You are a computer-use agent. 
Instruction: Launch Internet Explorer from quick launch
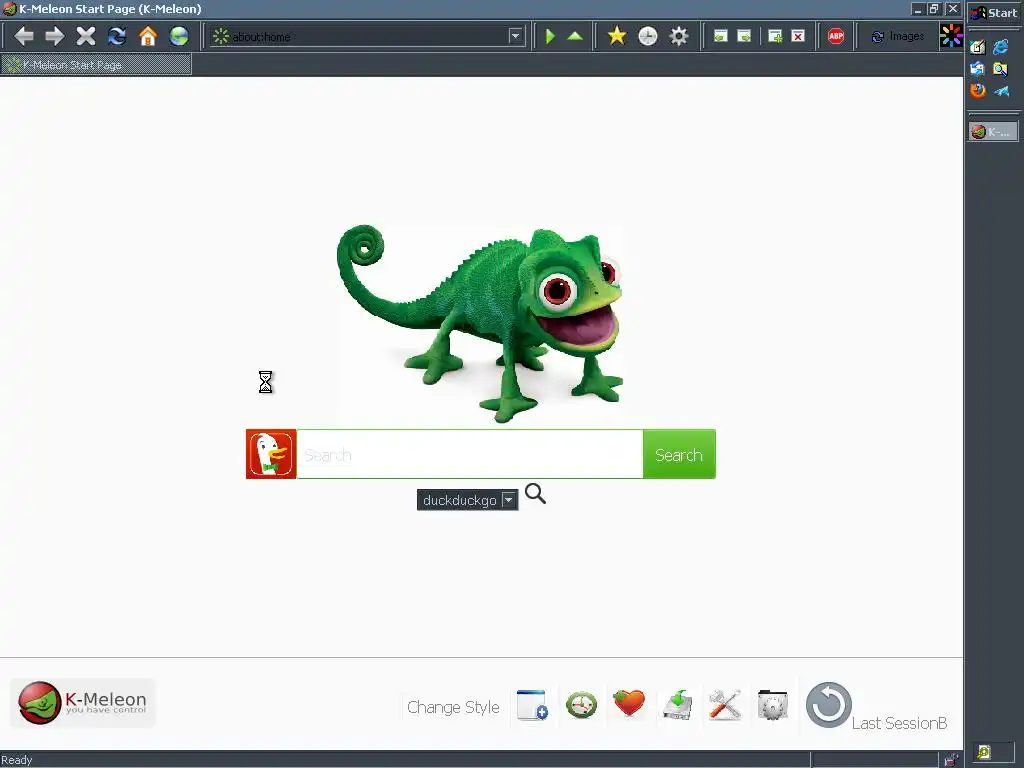(1000, 46)
